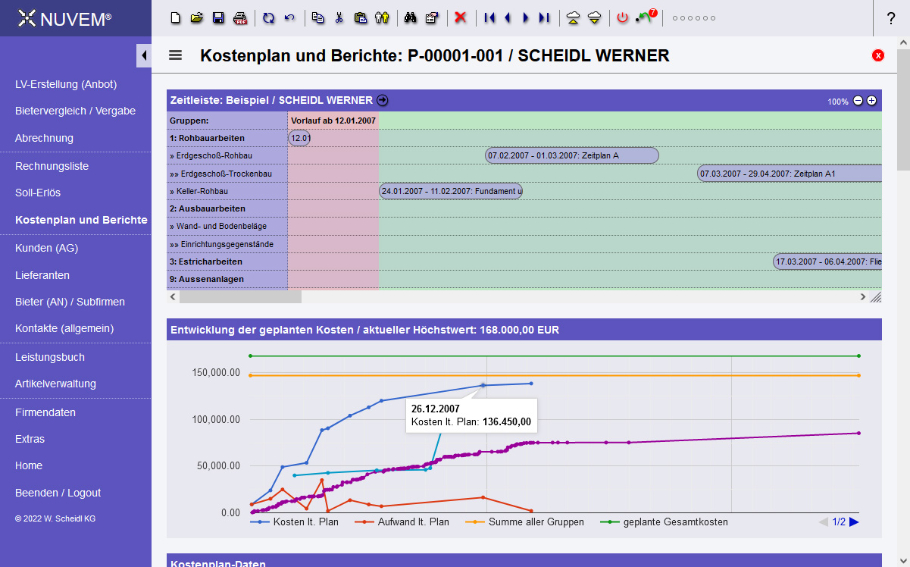910x567 pixels.
Task: Jump to first record arrow icon
Action: (489, 18)
